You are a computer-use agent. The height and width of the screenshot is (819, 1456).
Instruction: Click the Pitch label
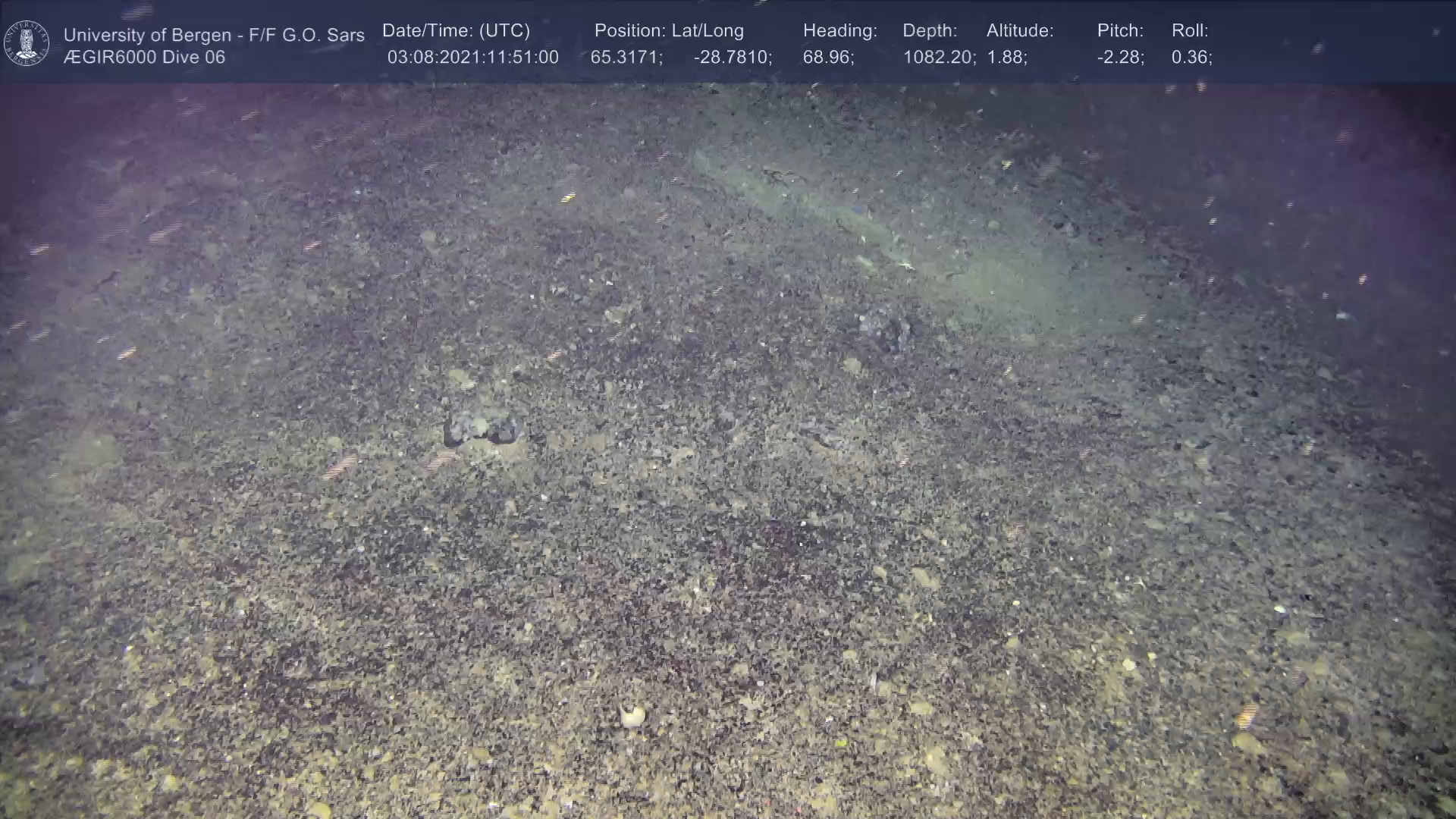click(x=1120, y=31)
